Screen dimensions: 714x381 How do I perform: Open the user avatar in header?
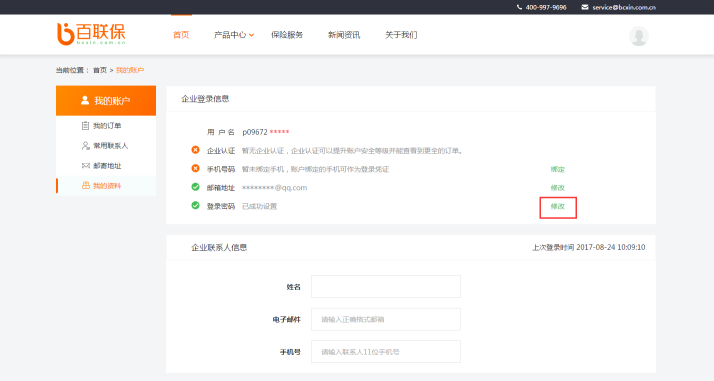coord(639,36)
